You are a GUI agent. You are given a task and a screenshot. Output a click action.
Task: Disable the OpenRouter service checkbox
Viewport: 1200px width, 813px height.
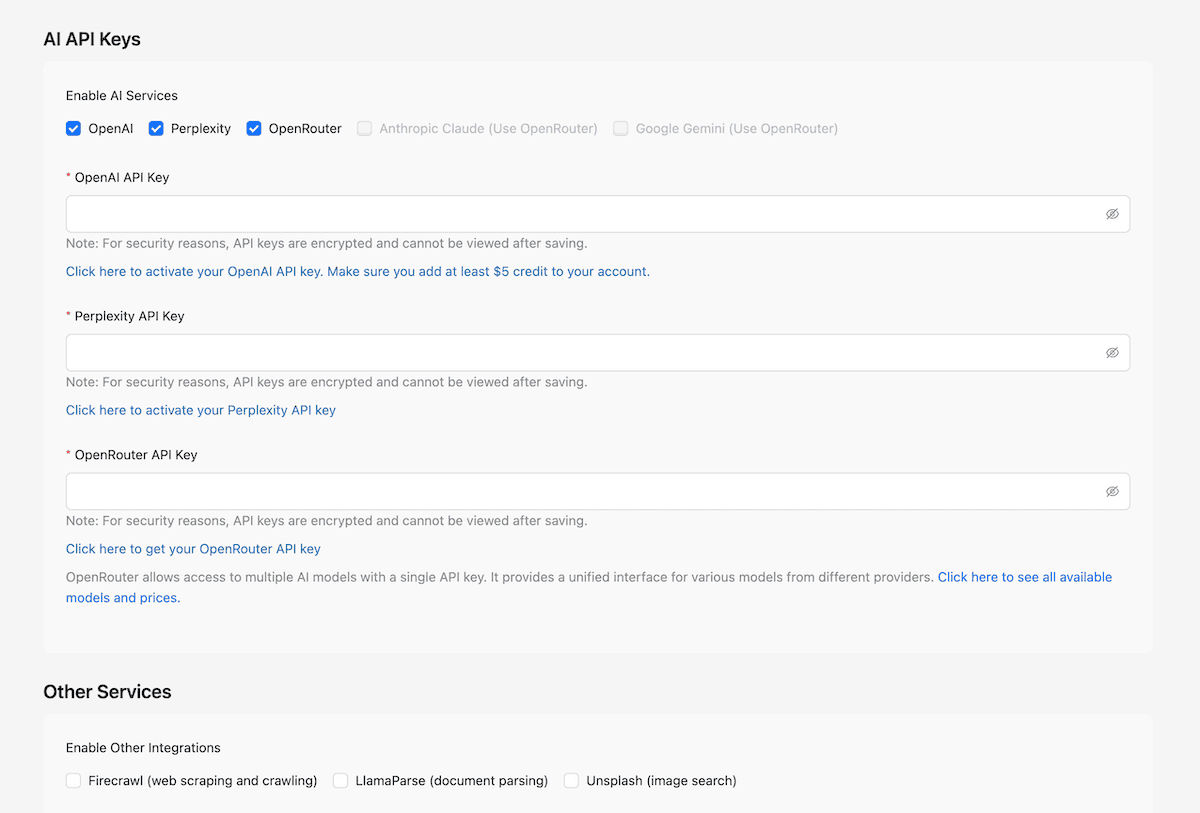[254, 129]
